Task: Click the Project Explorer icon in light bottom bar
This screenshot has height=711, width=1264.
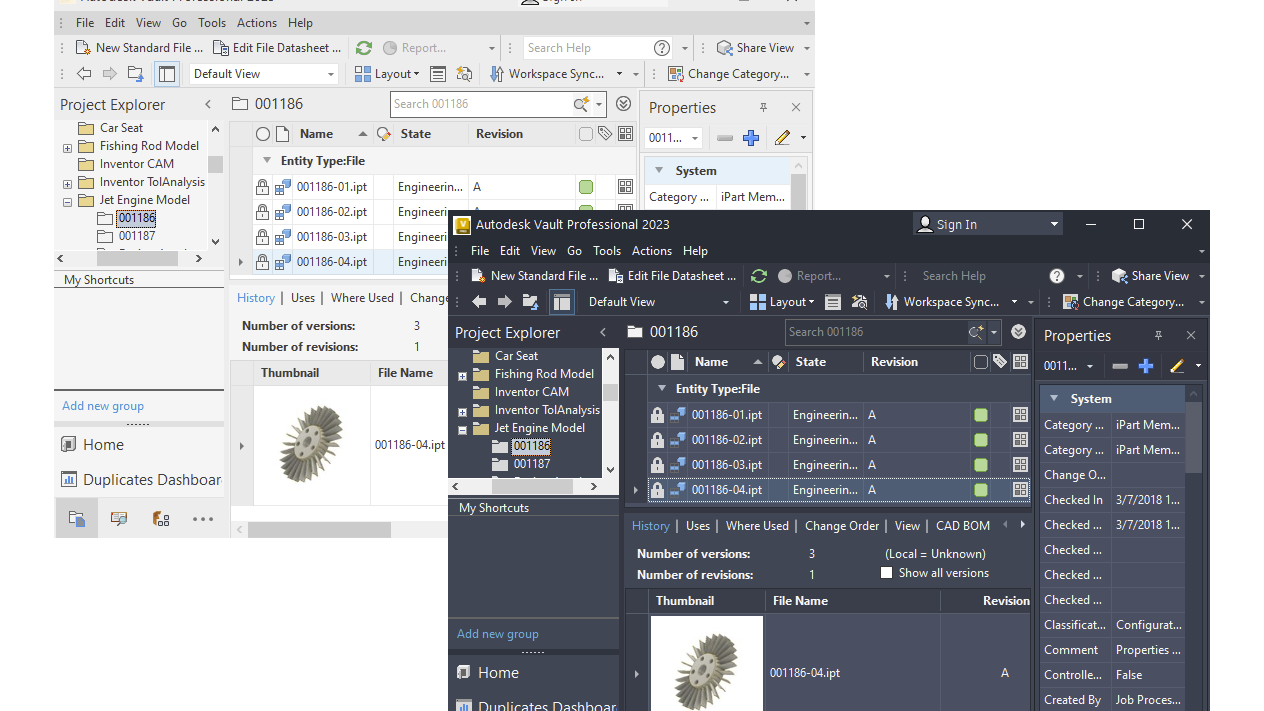Action: point(77,519)
